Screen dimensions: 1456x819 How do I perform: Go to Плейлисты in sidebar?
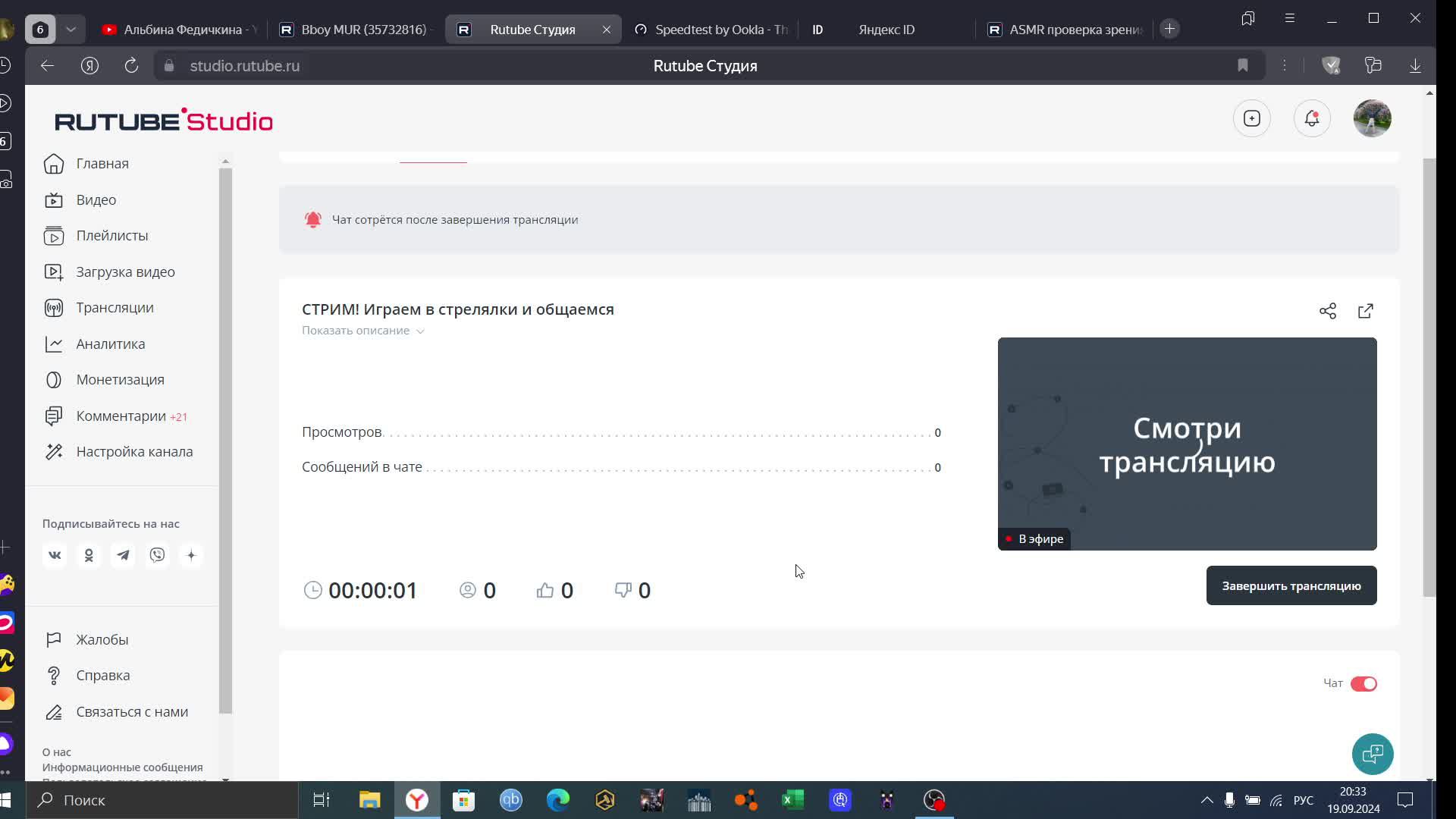tap(111, 236)
